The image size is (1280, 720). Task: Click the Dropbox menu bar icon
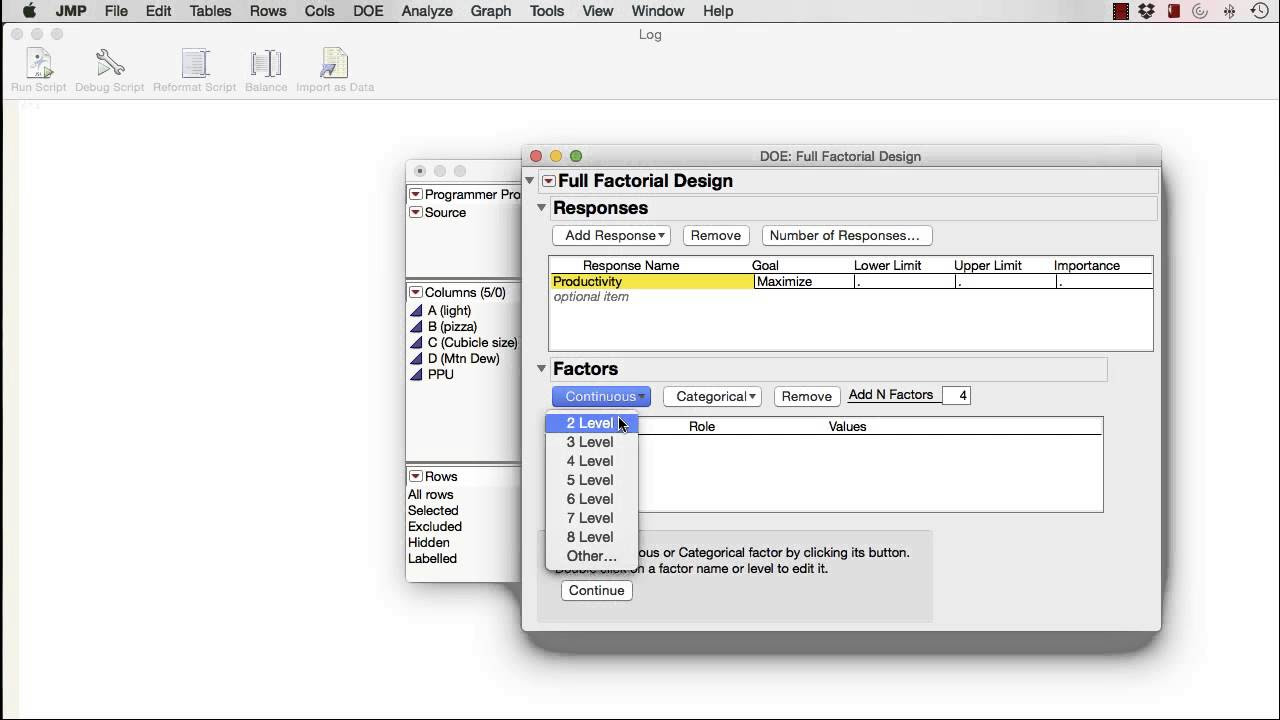[x=1147, y=11]
